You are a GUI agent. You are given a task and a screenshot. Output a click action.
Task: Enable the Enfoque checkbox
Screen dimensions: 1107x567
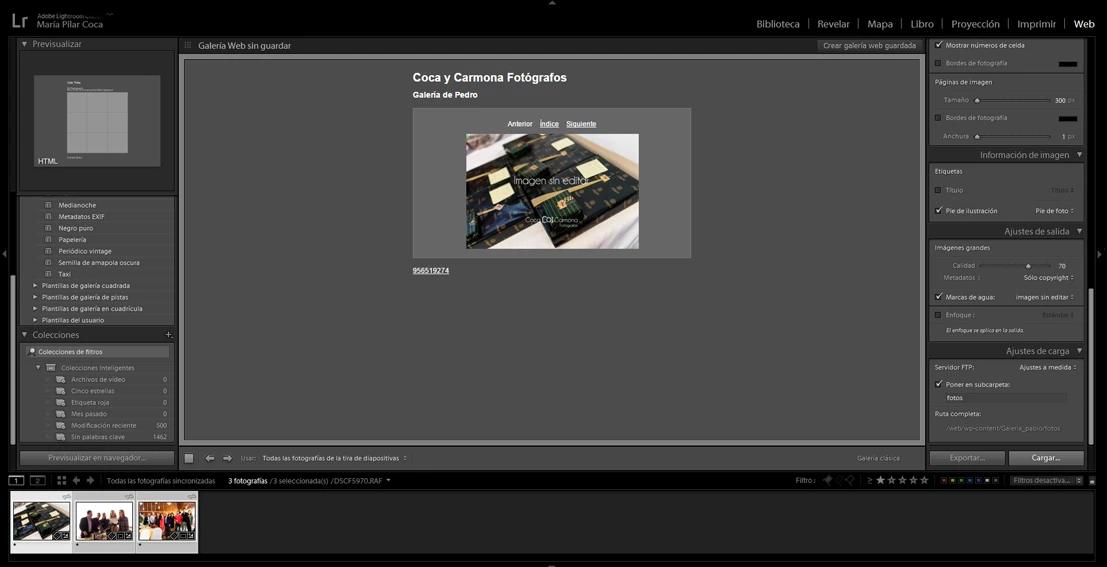pyautogui.click(x=938, y=315)
